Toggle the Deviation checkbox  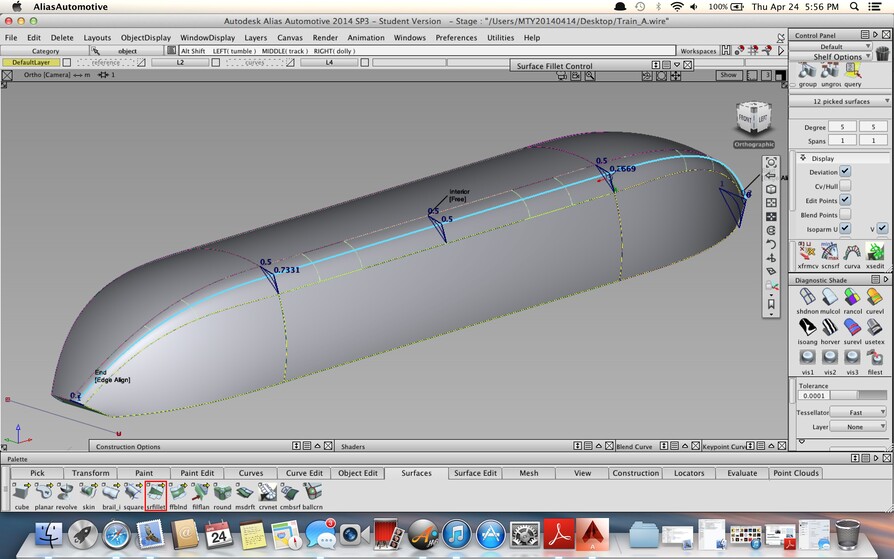pos(845,172)
